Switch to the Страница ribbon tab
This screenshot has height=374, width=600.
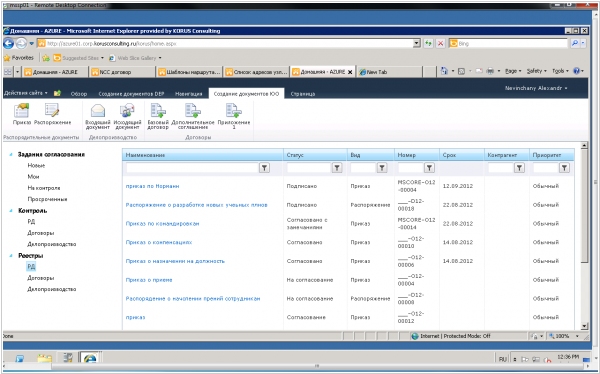click(x=303, y=94)
